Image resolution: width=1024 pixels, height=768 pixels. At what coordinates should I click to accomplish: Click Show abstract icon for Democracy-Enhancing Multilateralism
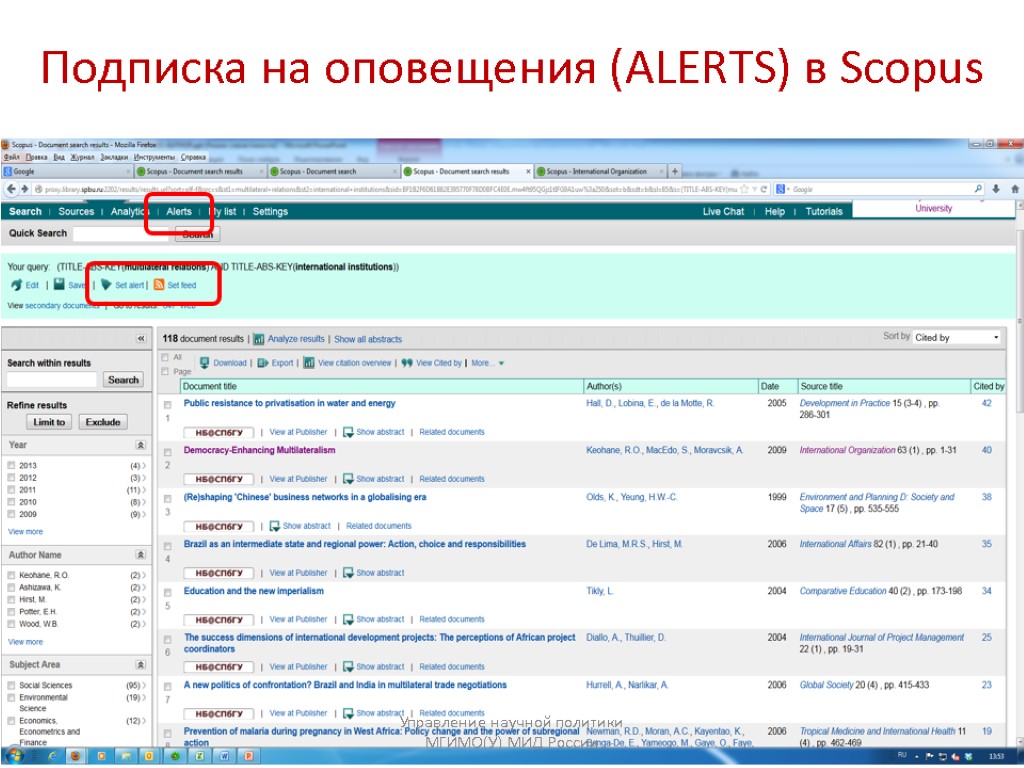[348, 479]
